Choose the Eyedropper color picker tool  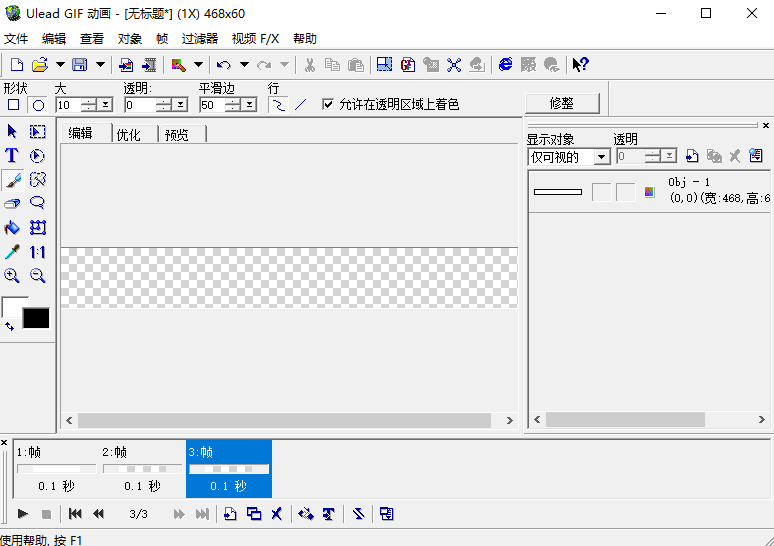click(x=12, y=252)
